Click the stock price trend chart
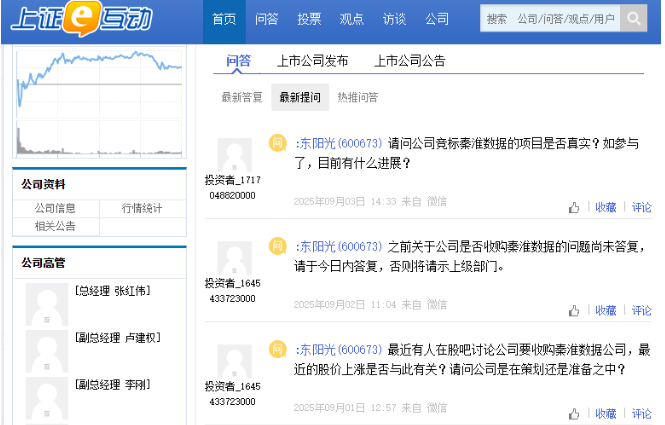 [x=99, y=100]
